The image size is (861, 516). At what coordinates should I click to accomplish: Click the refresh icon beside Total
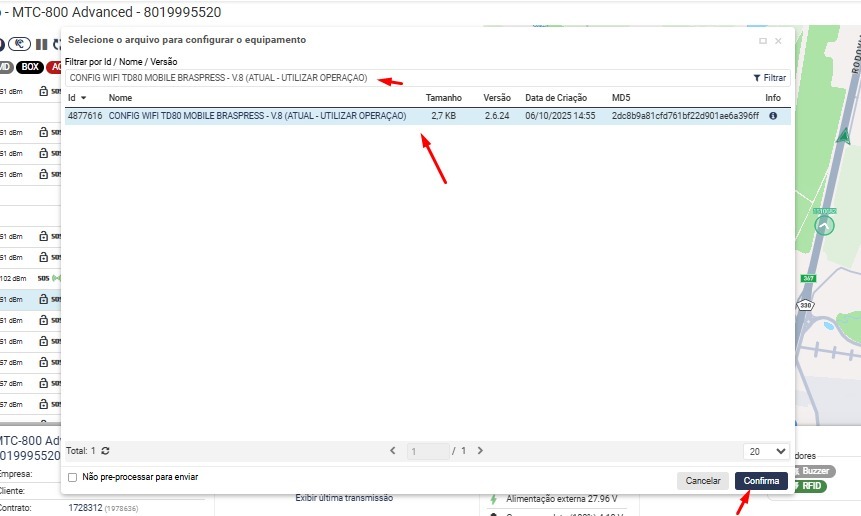(x=106, y=451)
